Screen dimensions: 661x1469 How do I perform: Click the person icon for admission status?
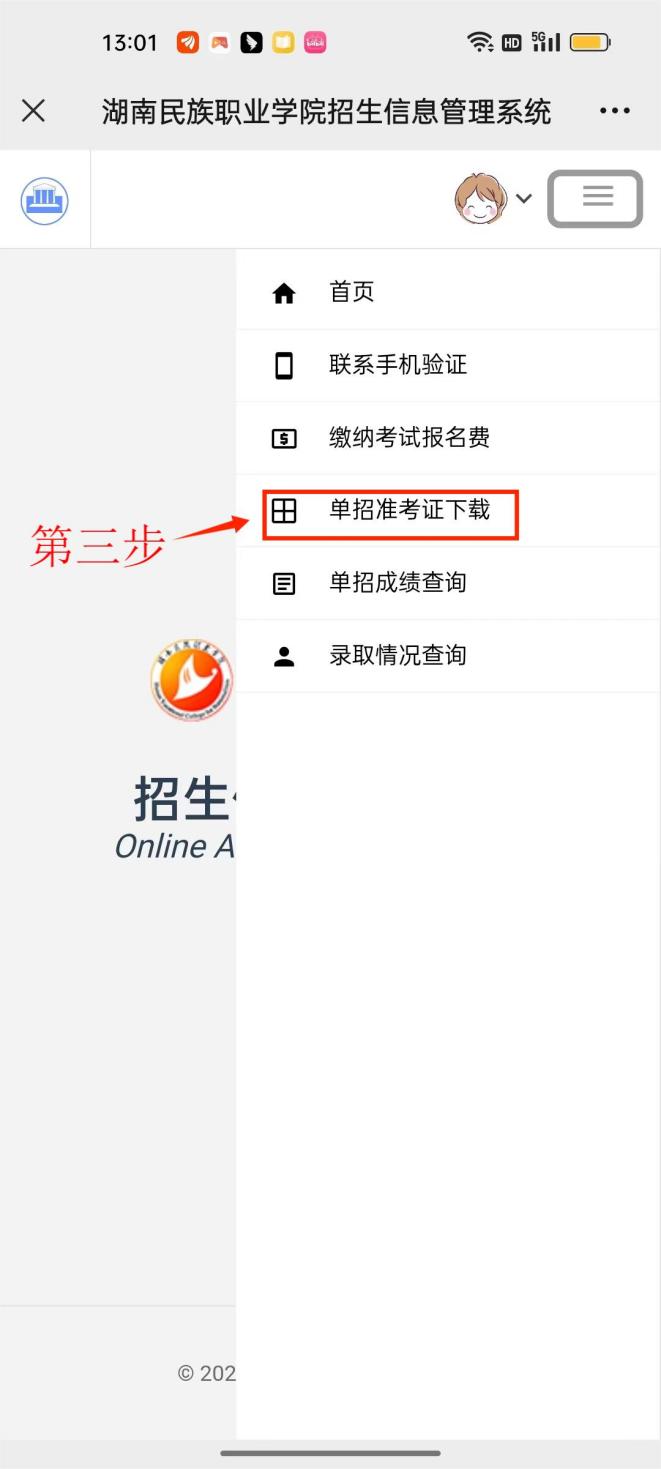click(284, 656)
